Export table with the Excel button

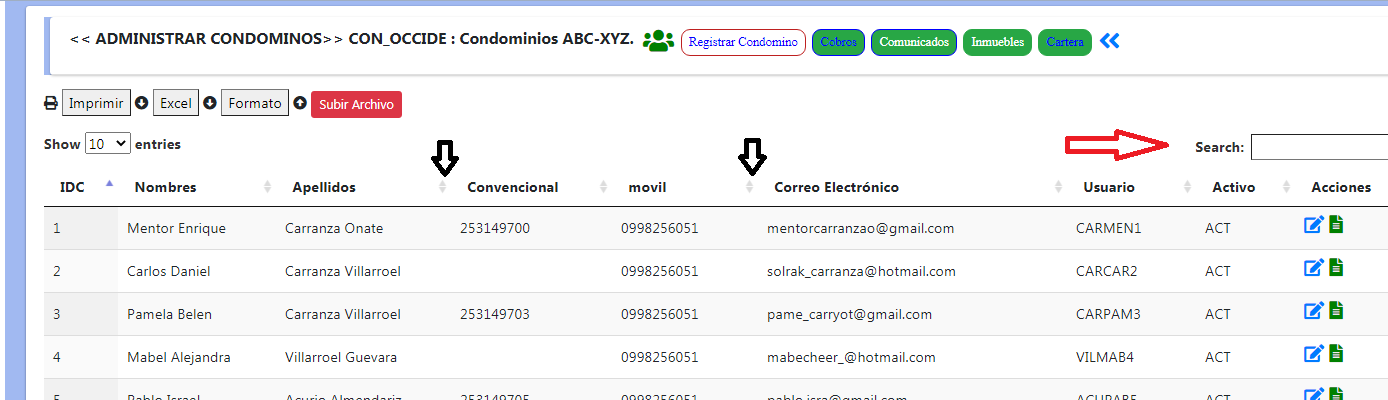point(176,103)
